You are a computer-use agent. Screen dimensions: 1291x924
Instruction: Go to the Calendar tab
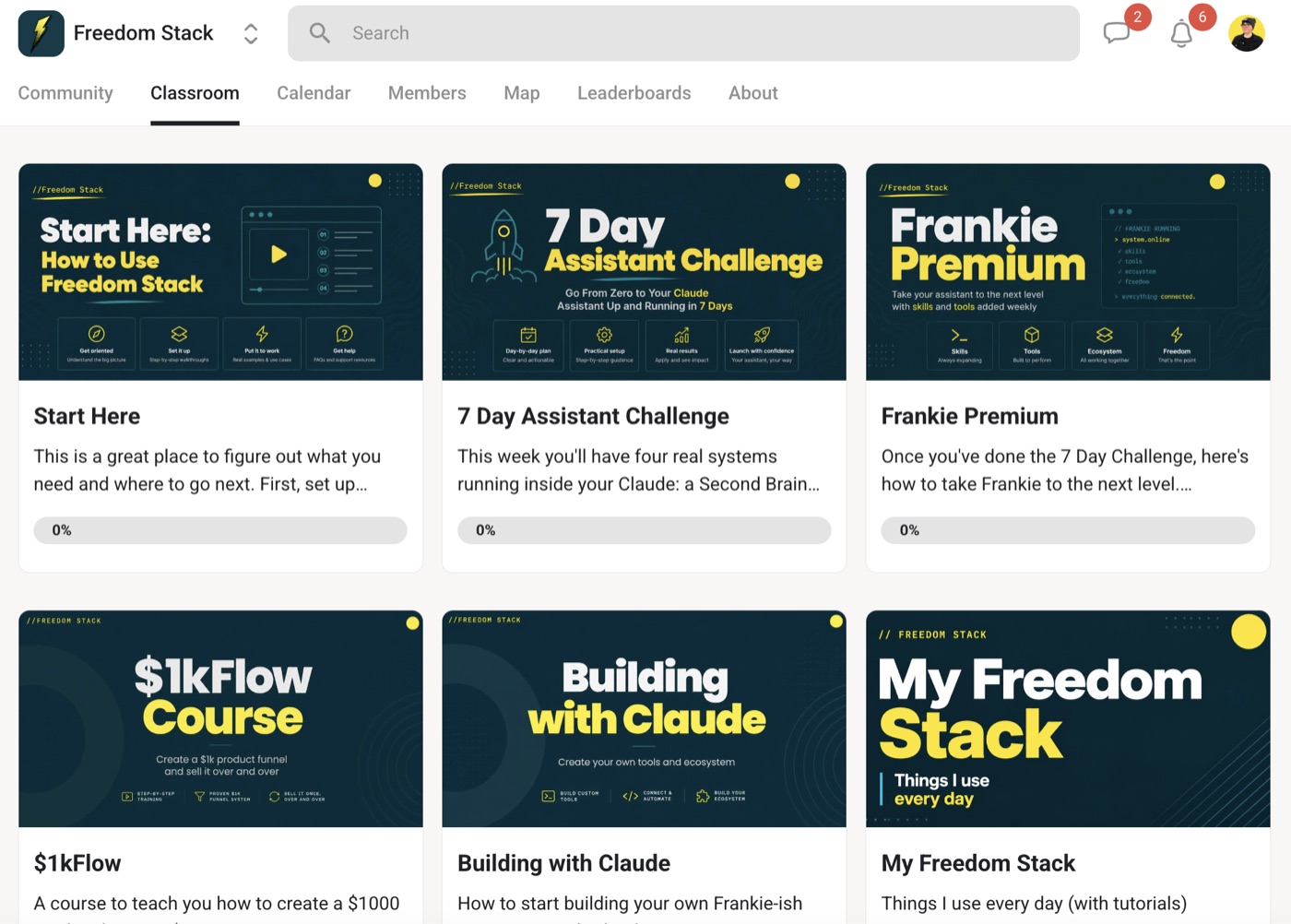[314, 93]
